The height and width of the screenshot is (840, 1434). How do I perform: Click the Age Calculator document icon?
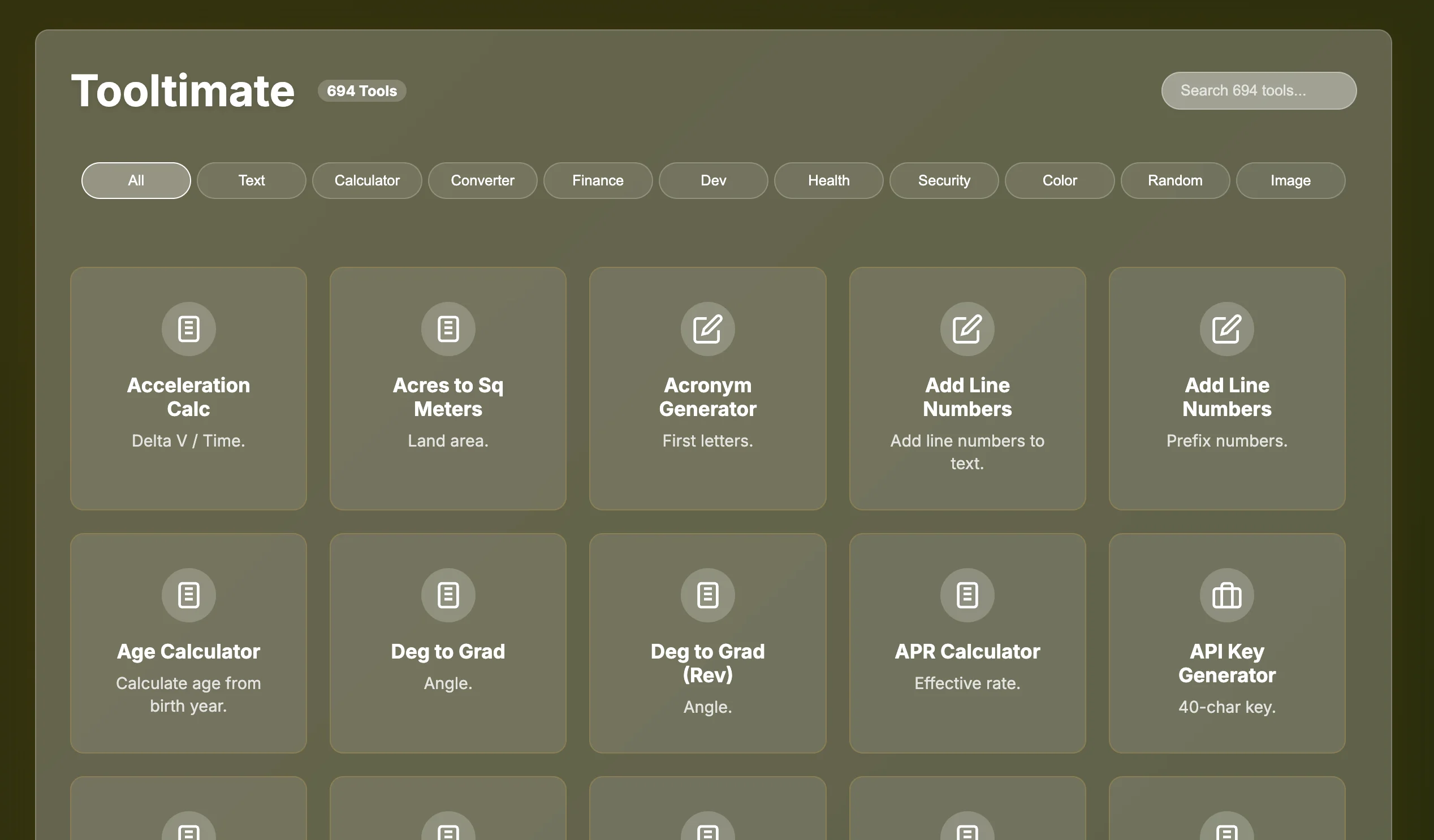pyautogui.click(x=188, y=595)
